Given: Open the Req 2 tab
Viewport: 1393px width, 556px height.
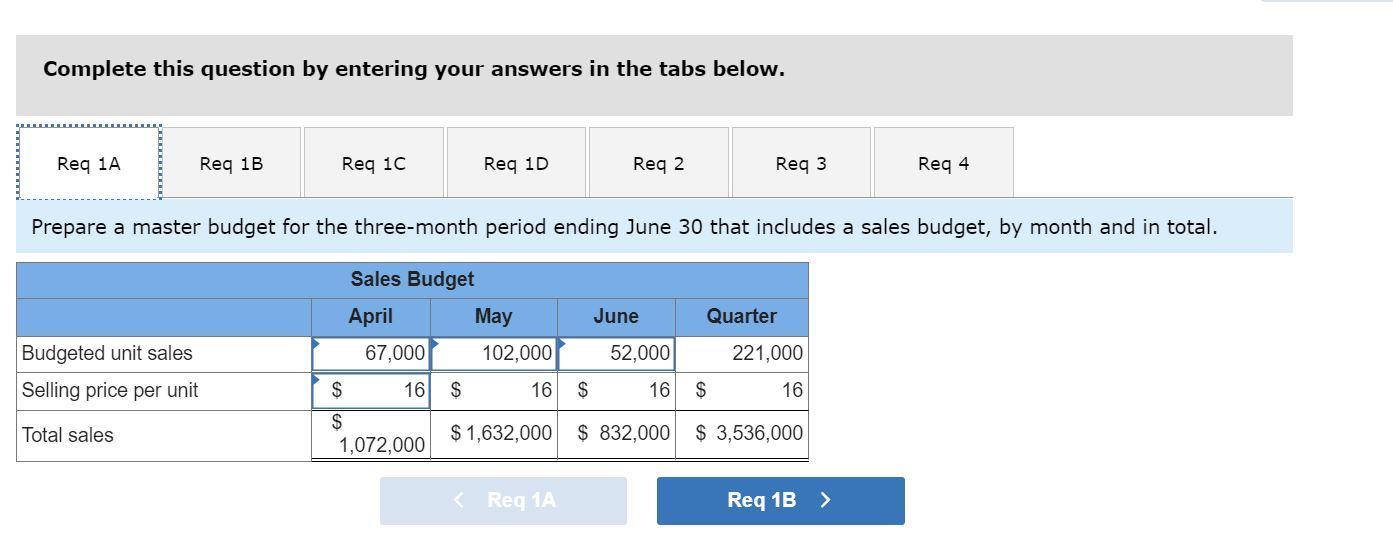Looking at the screenshot, I should tap(658, 163).
